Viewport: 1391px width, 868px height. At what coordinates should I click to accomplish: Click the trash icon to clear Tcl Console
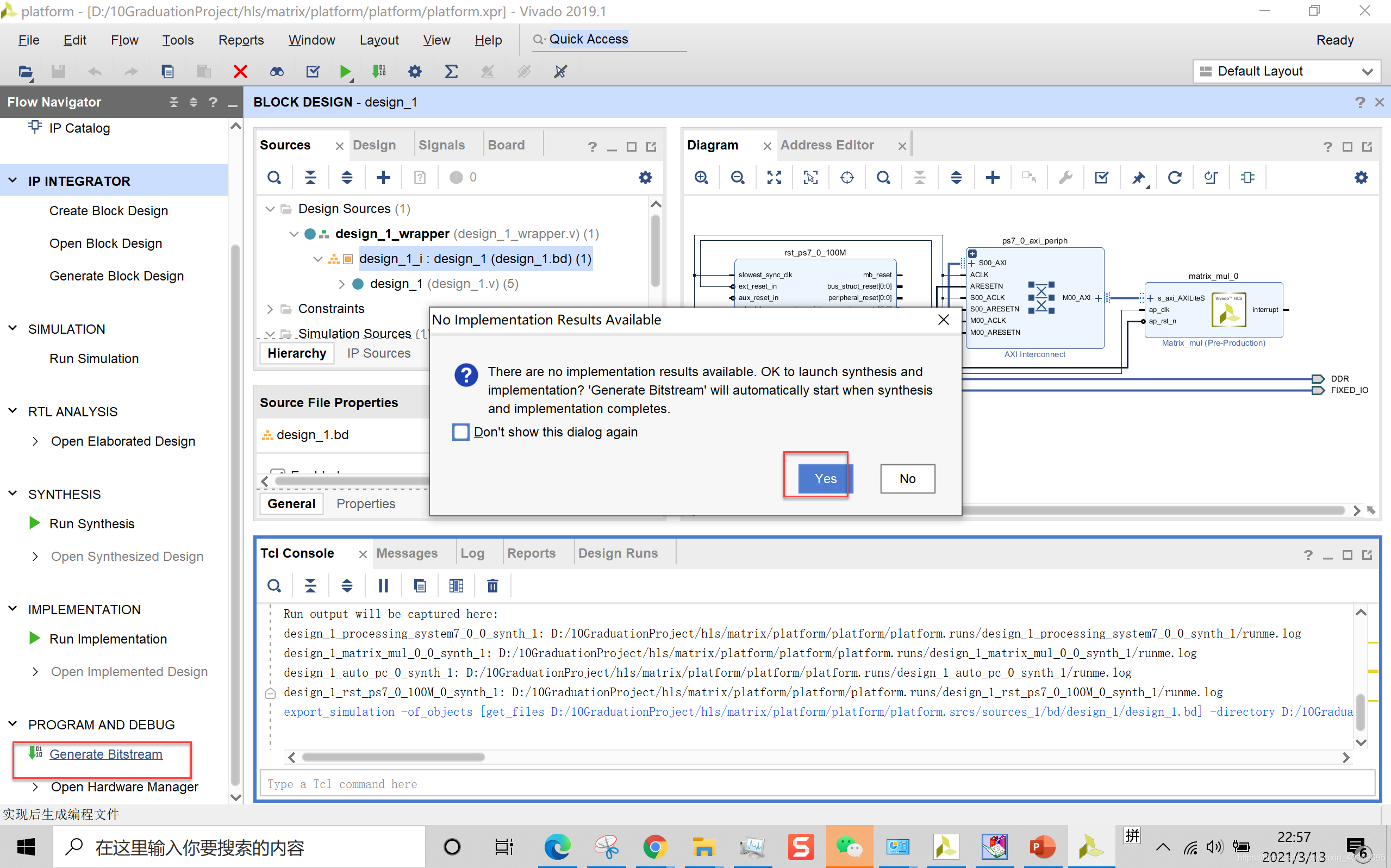click(x=492, y=585)
